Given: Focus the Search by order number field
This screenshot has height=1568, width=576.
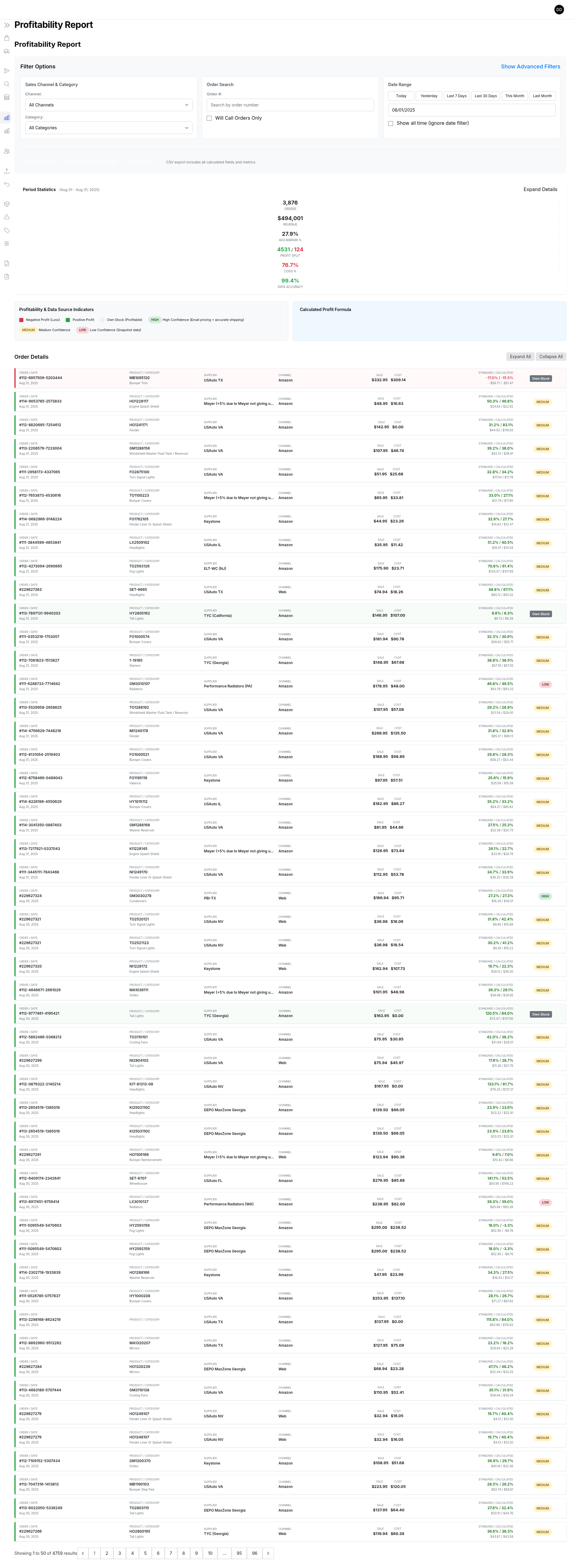Looking at the screenshot, I should click(x=290, y=105).
